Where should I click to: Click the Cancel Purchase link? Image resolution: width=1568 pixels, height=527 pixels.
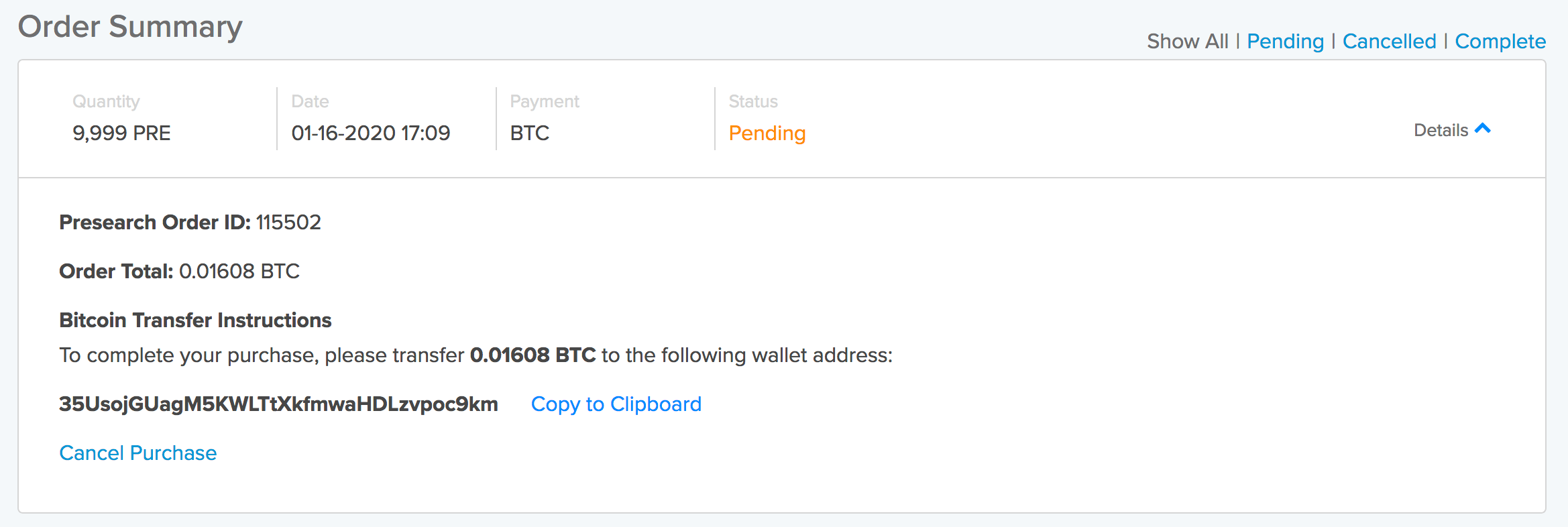tap(138, 453)
